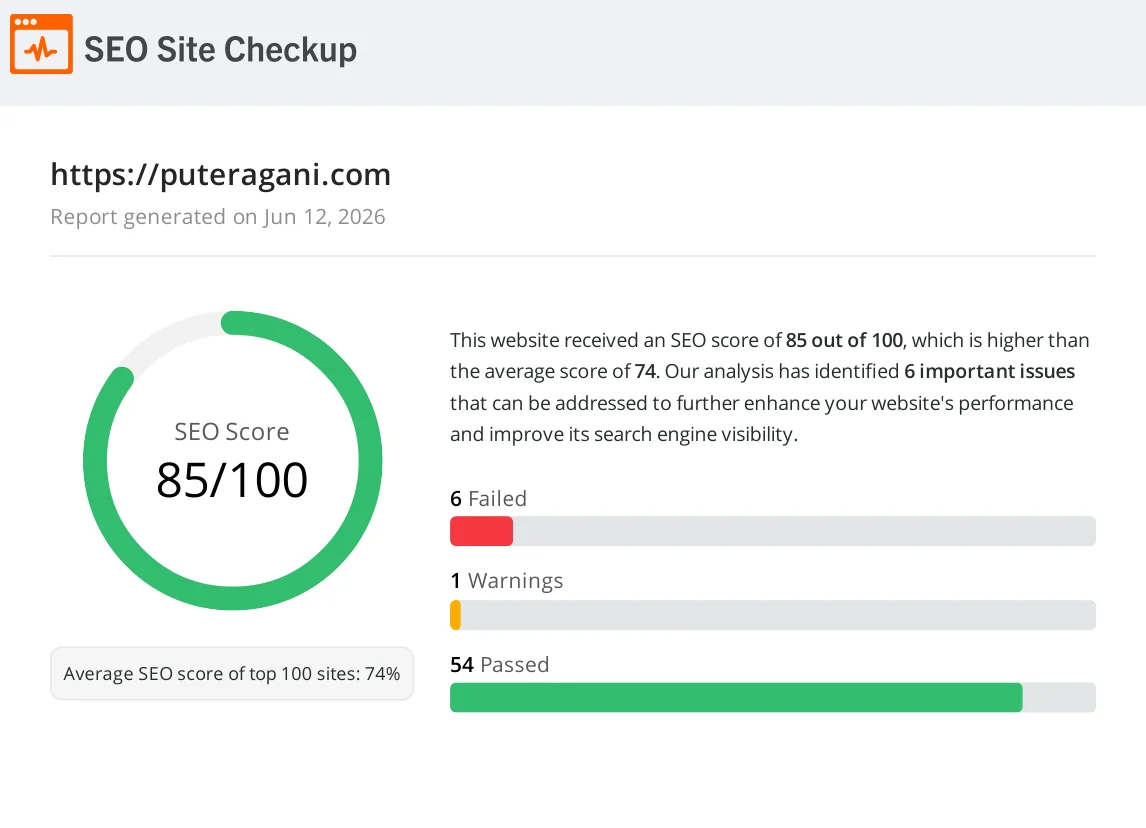
Task: Click the '54 Passed' label
Action: pyautogui.click(x=499, y=664)
